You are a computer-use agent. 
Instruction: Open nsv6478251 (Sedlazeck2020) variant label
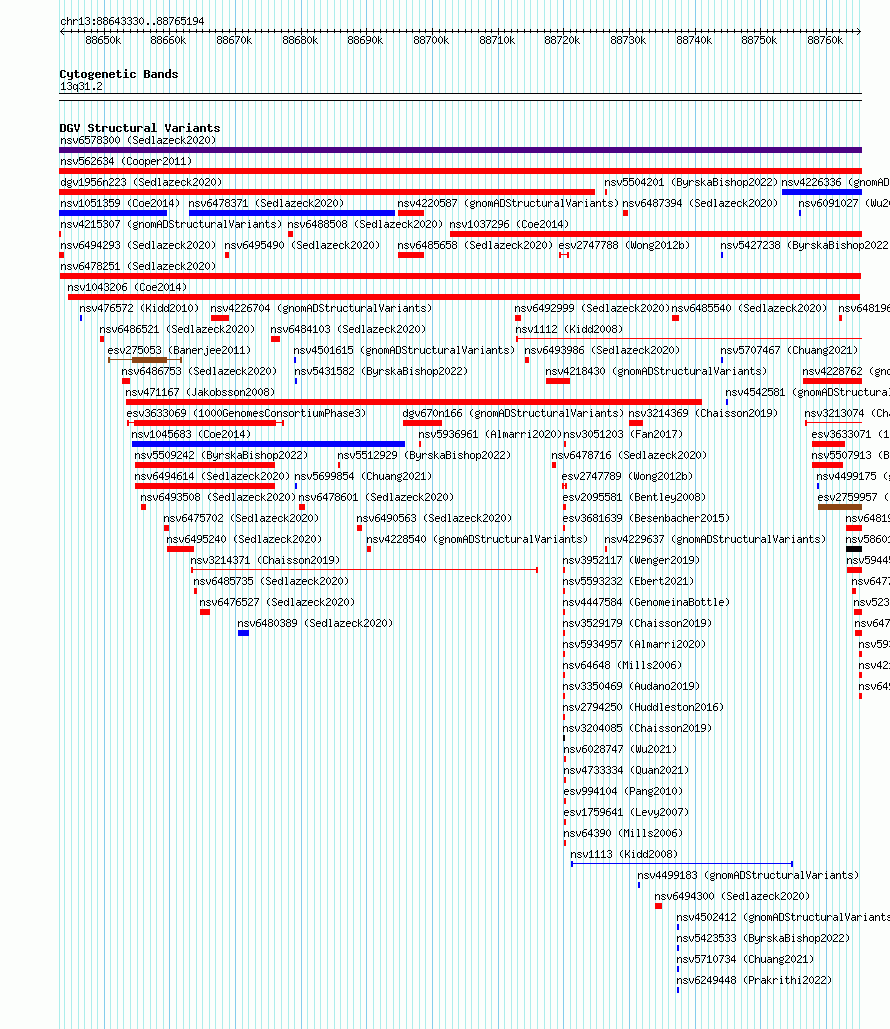click(x=138, y=266)
